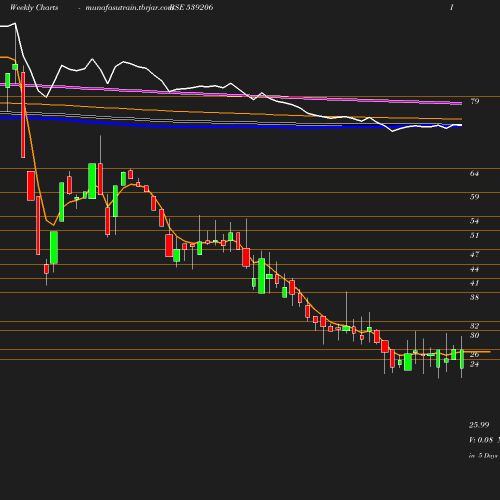The width and height of the screenshot is (500, 500).
Task: Click the price label "59"
Action: [475, 197]
